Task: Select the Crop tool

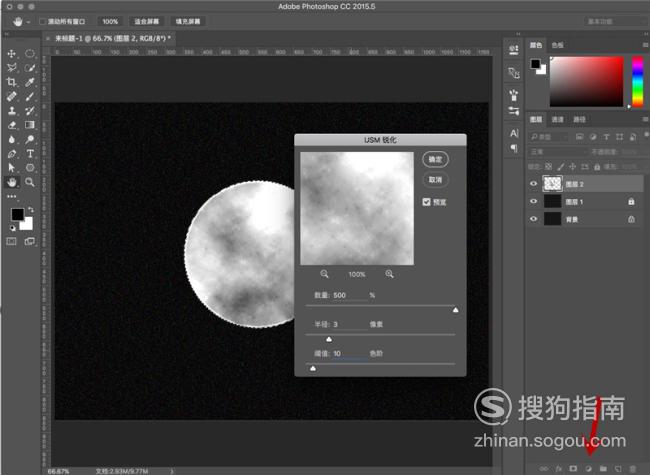Action: [12, 82]
